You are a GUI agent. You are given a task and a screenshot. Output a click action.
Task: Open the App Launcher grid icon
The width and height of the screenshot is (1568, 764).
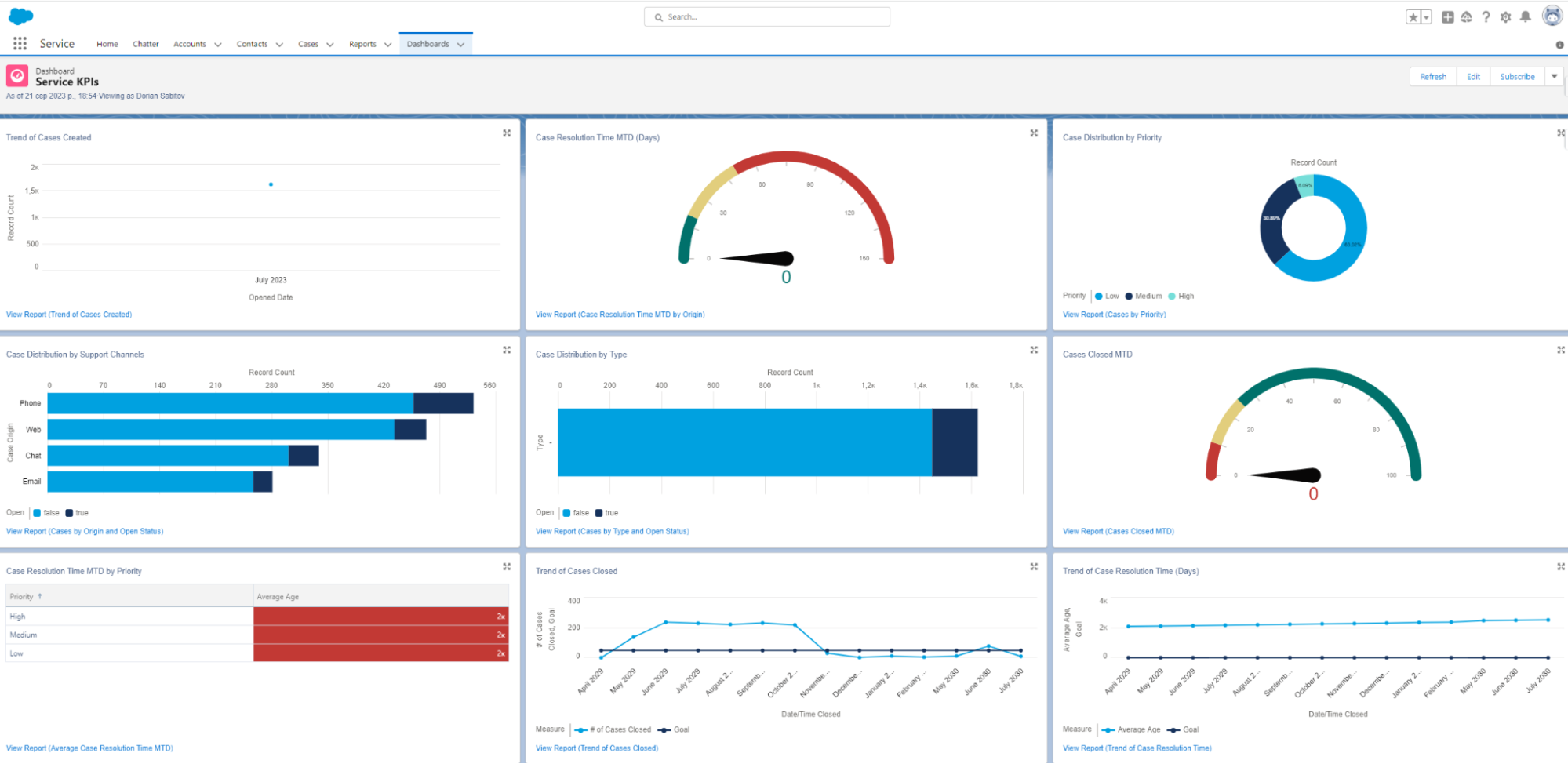tap(20, 44)
